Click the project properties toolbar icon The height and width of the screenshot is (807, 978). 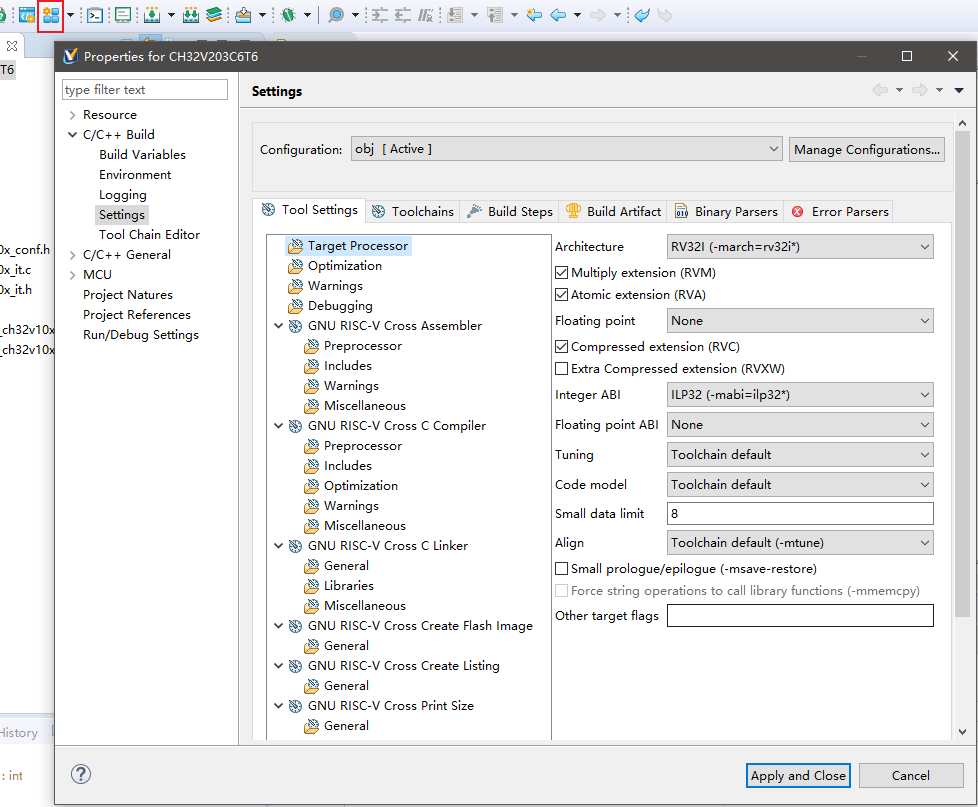51,15
